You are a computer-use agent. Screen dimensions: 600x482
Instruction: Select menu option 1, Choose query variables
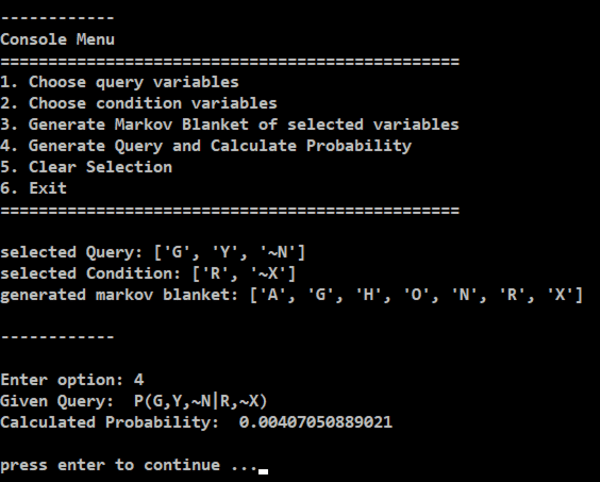120,82
